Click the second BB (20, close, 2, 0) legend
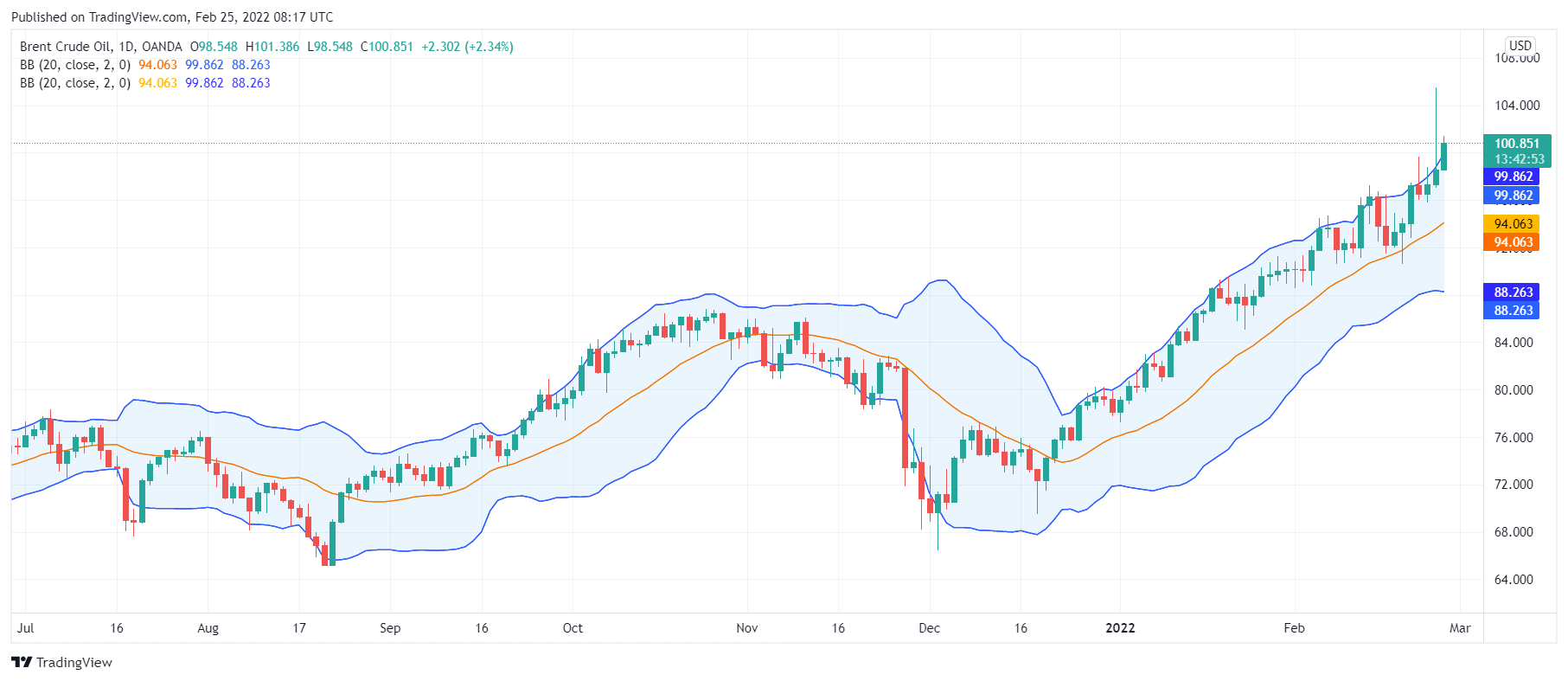 [75, 83]
